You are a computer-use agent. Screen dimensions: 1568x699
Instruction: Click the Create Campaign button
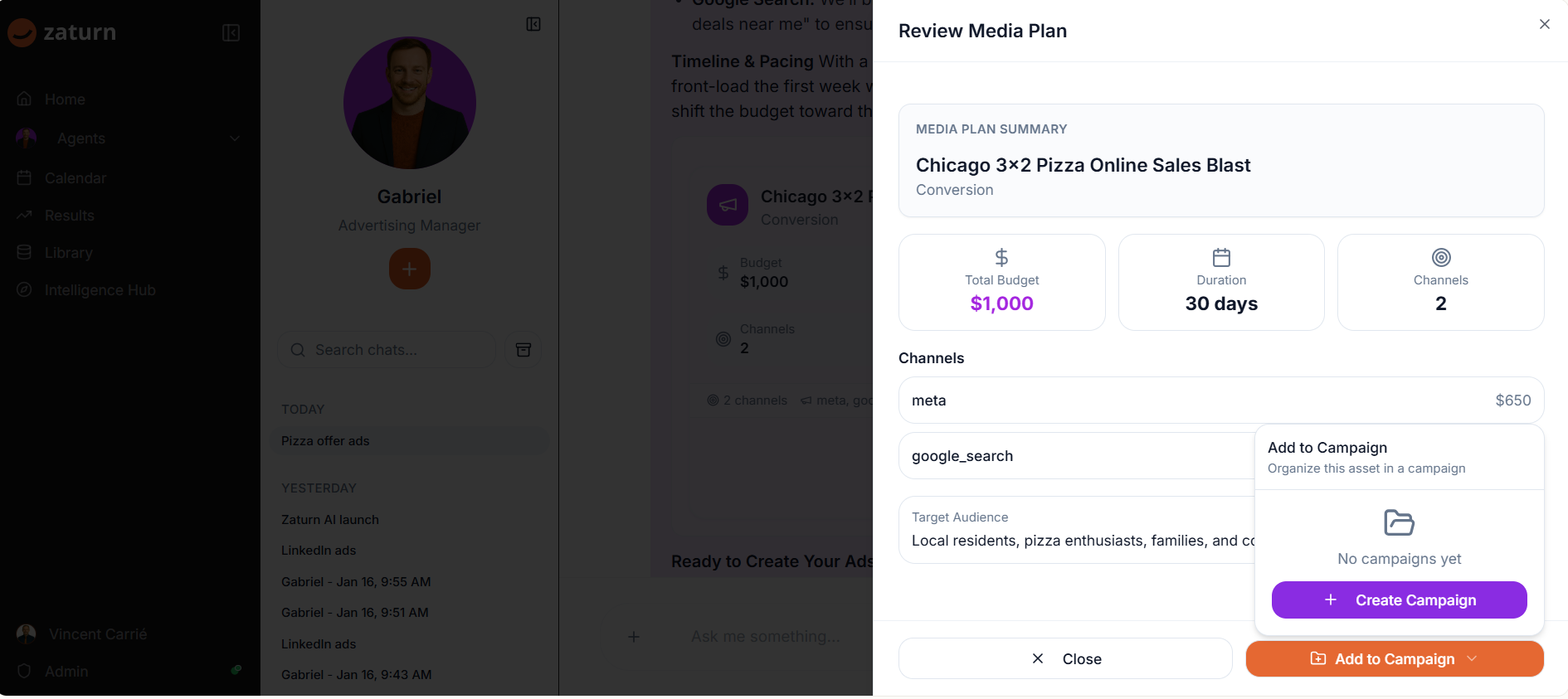pos(1399,599)
